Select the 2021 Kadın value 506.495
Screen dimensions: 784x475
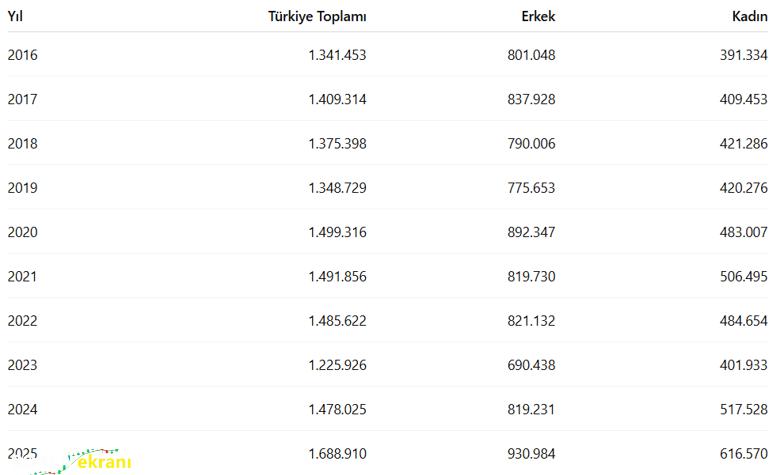[743, 276]
